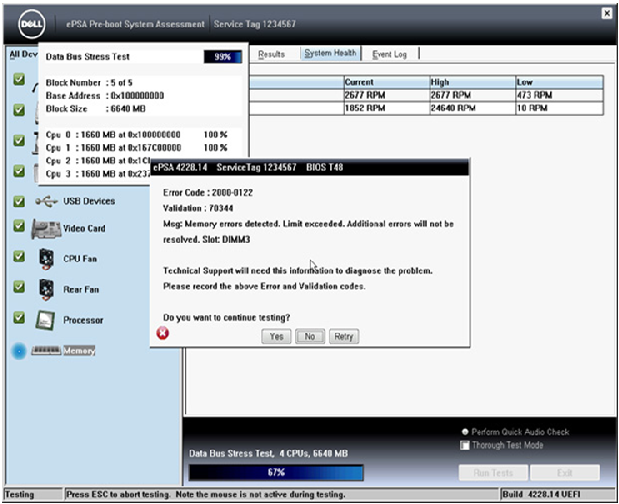Click the Validation 70344 text

(198, 208)
